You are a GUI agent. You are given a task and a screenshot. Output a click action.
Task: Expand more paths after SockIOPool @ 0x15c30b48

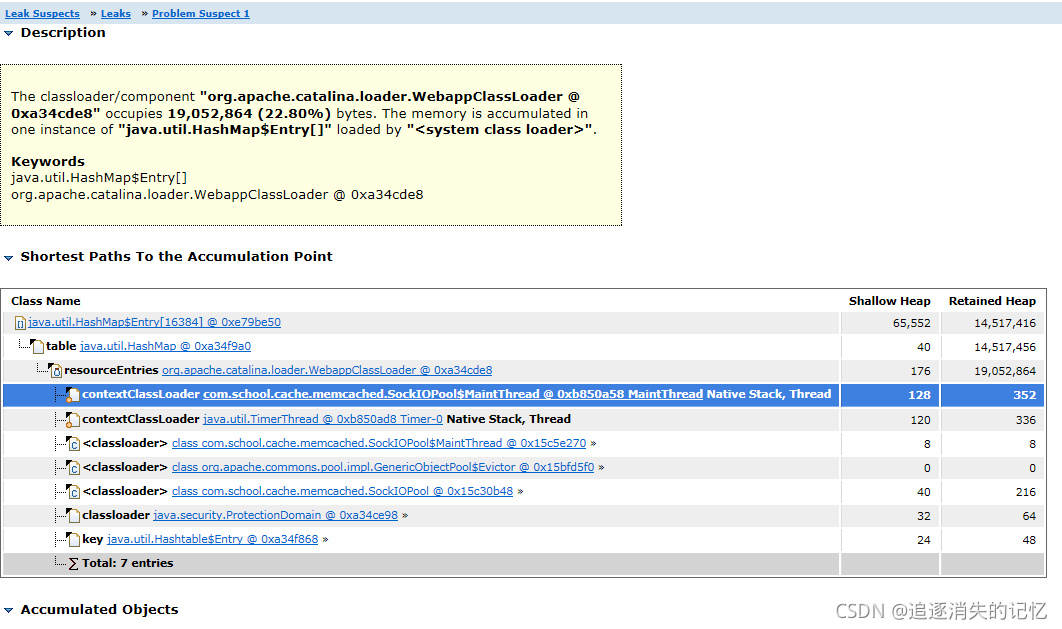(520, 492)
